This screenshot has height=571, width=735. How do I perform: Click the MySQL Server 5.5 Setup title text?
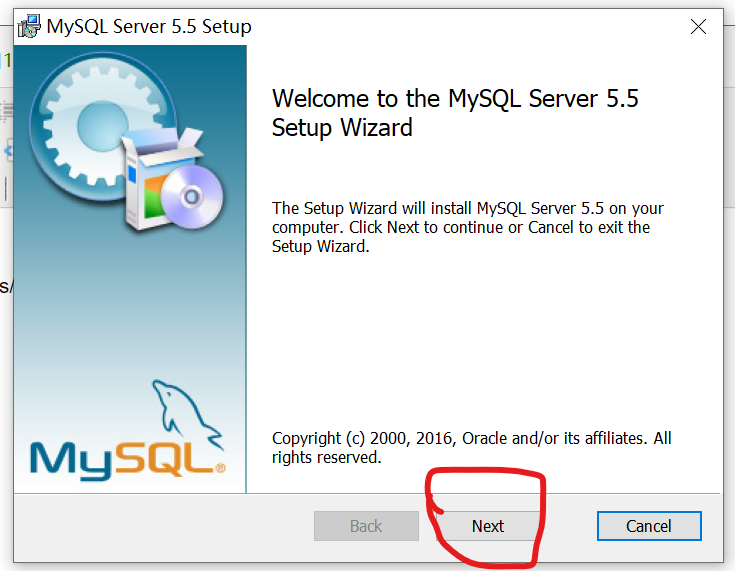(149, 27)
